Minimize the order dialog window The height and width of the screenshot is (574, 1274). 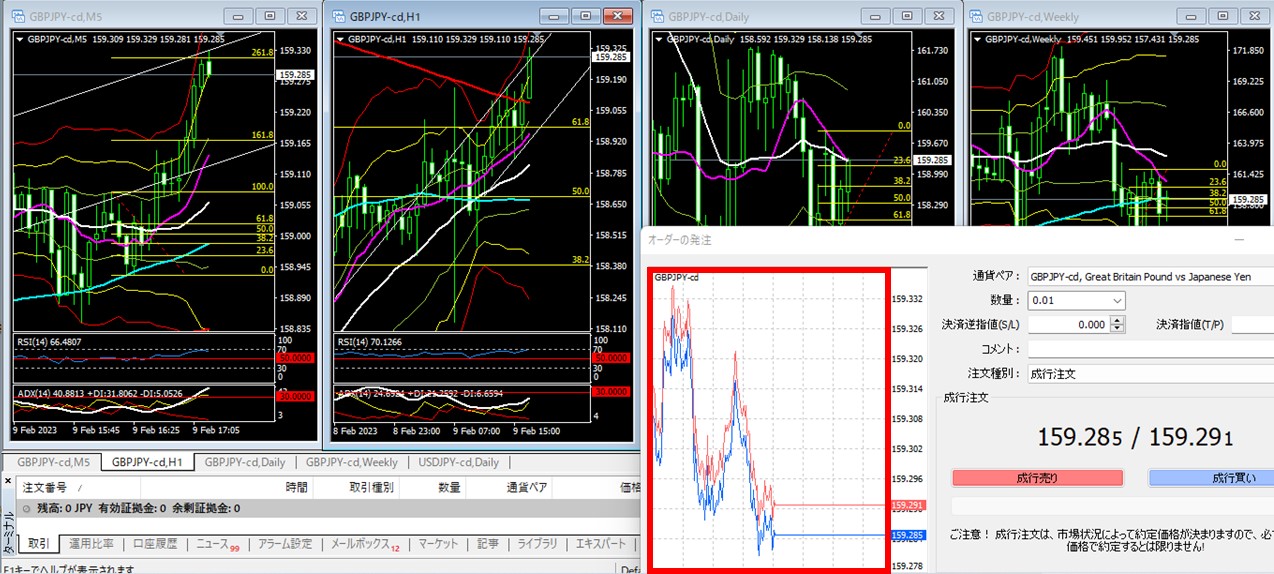[1240, 241]
